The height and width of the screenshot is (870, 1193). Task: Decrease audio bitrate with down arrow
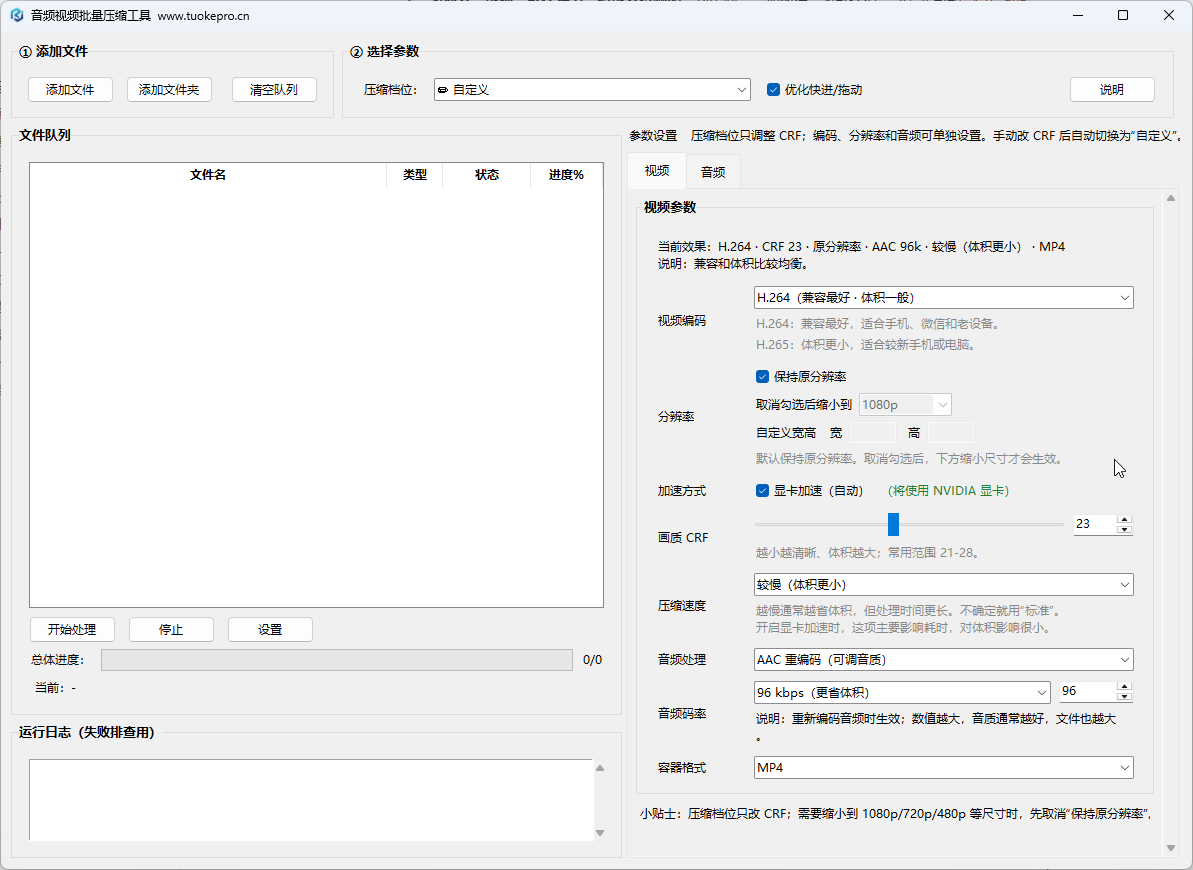[1125, 696]
